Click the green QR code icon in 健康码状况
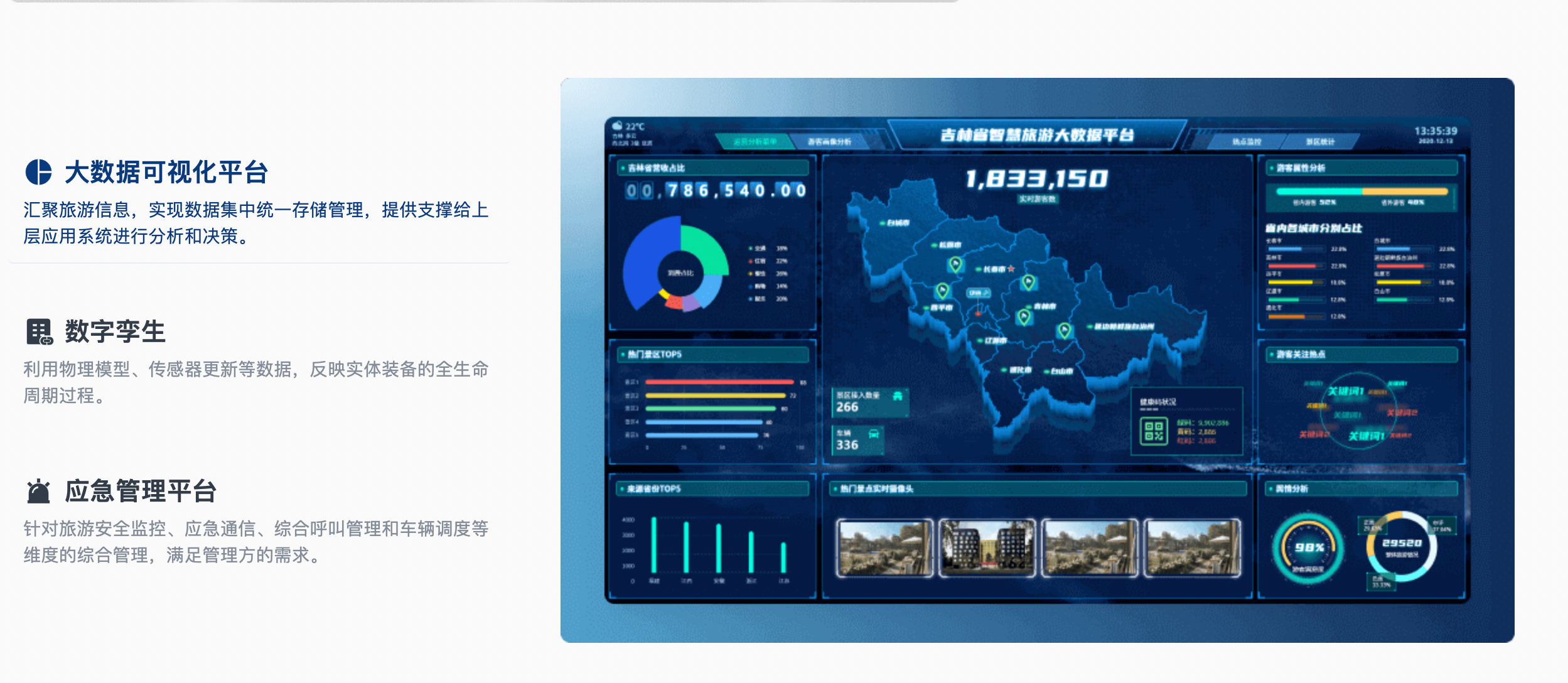Viewport: 1568px width, 683px height. 1154,431
